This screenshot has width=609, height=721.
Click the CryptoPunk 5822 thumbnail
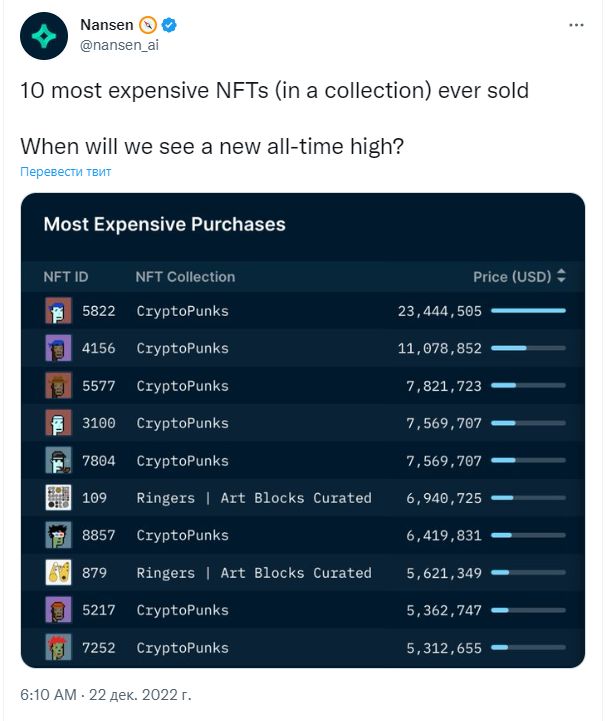58,311
